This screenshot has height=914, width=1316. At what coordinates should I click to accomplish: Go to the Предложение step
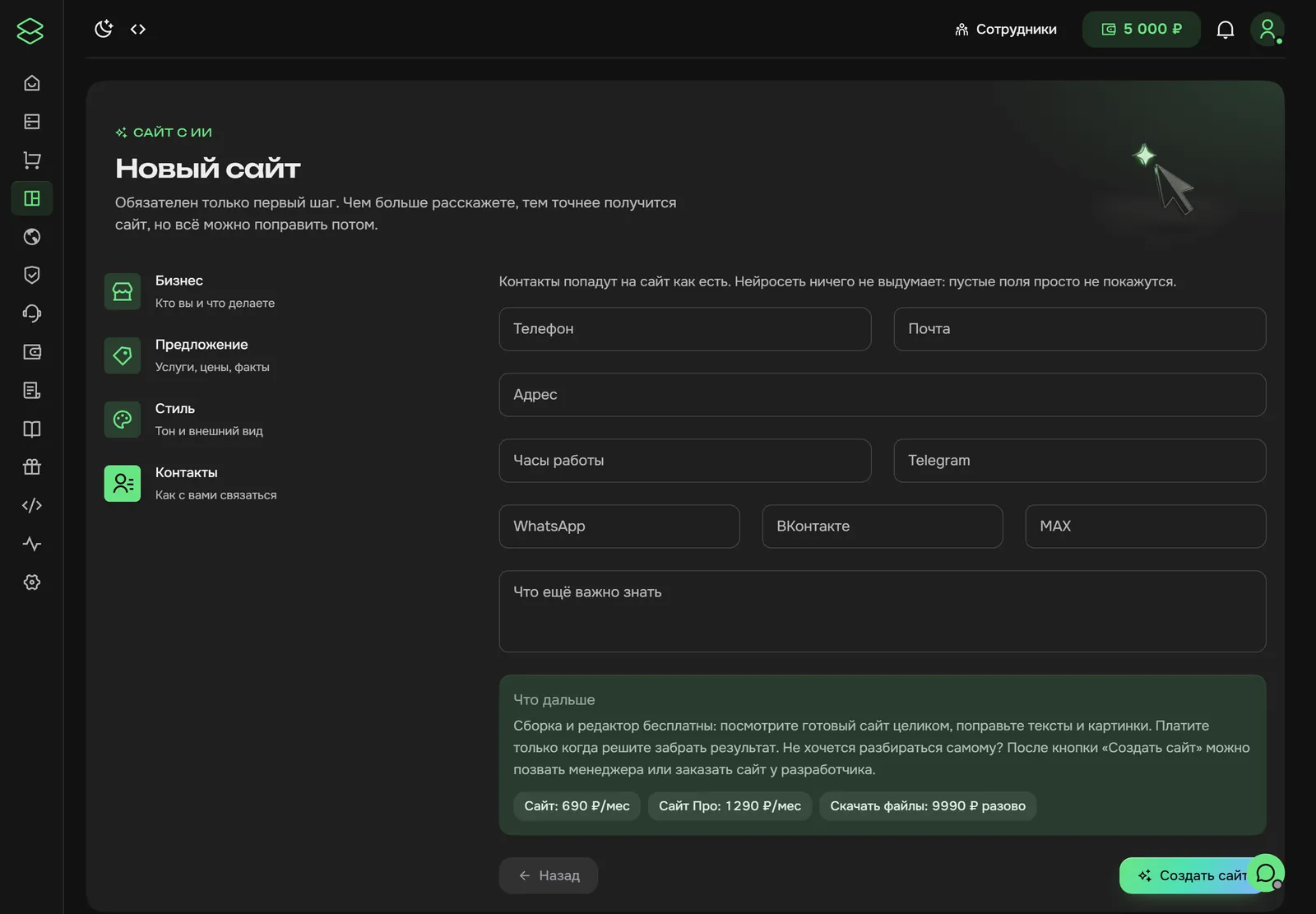(188, 355)
